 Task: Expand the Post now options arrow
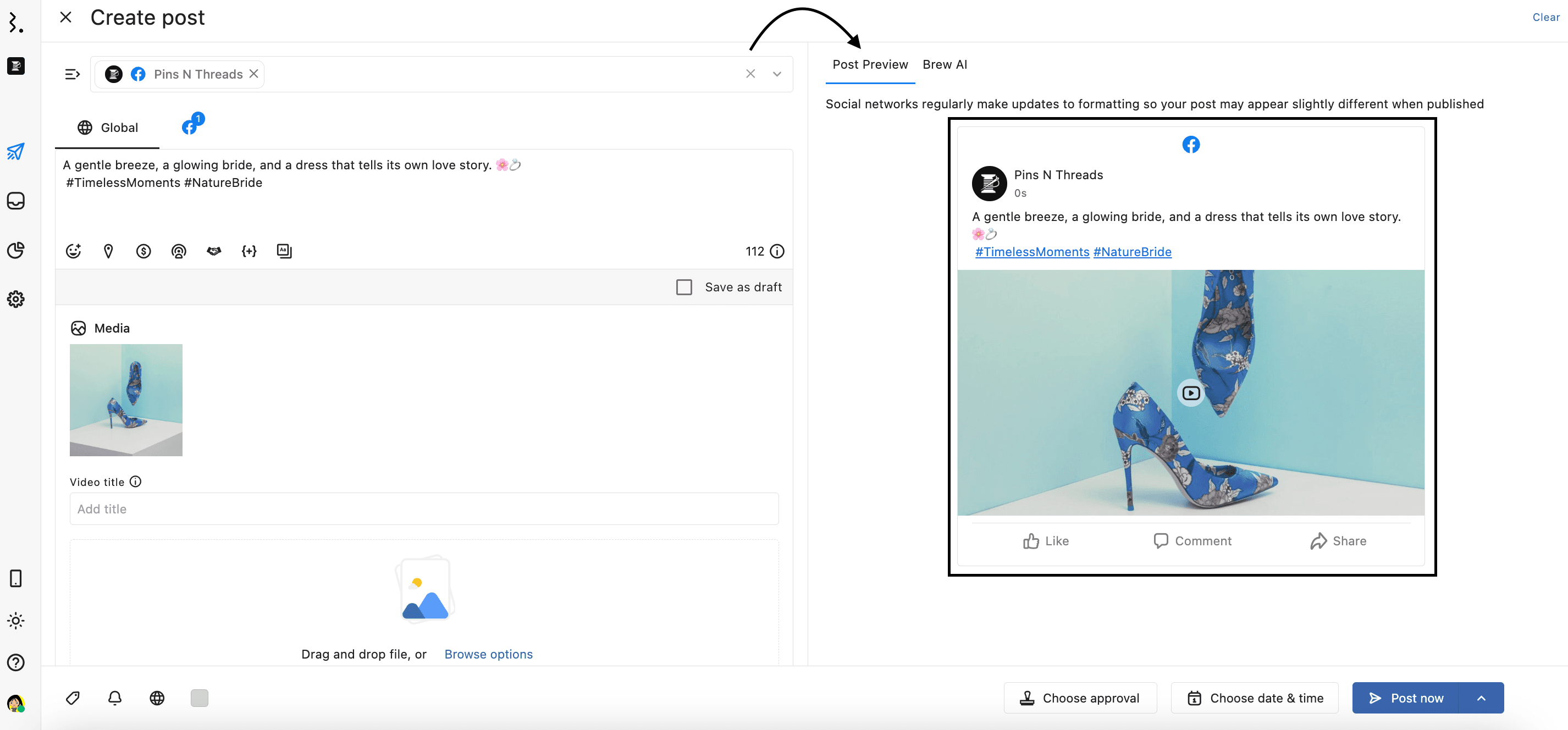pos(1481,698)
